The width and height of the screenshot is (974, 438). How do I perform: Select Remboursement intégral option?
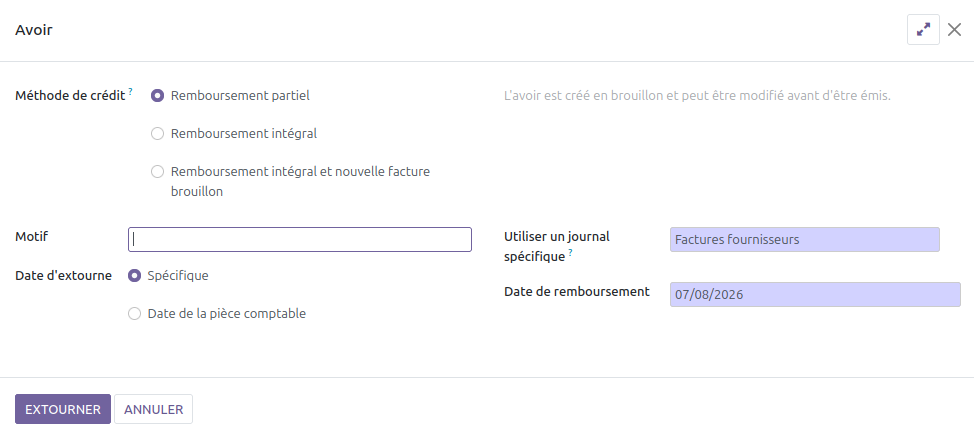(158, 134)
